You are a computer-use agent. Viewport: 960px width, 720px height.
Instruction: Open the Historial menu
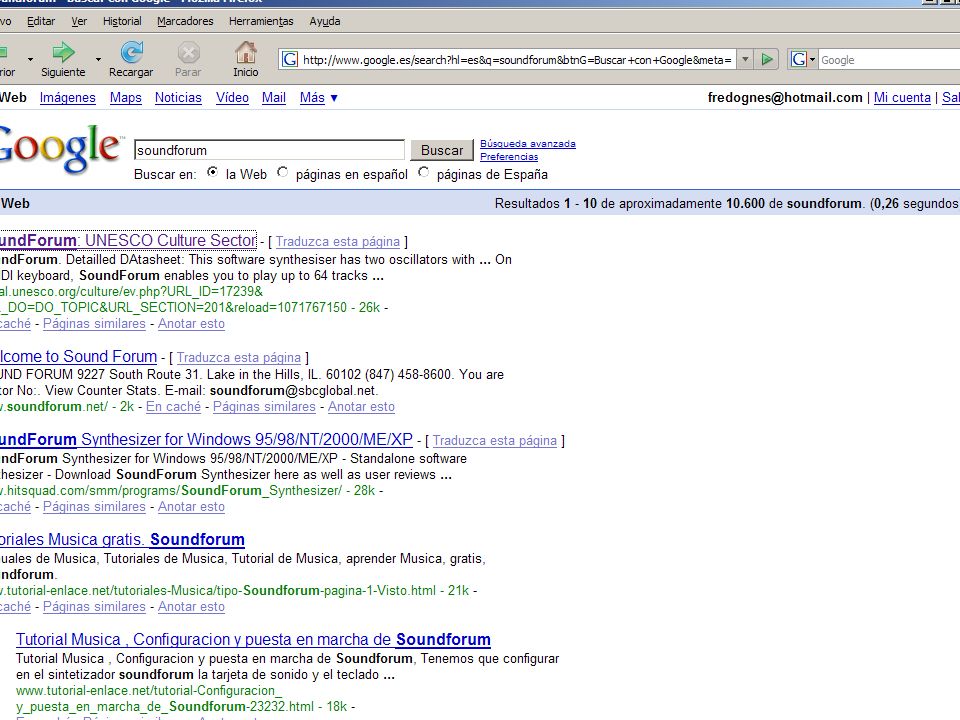122,21
